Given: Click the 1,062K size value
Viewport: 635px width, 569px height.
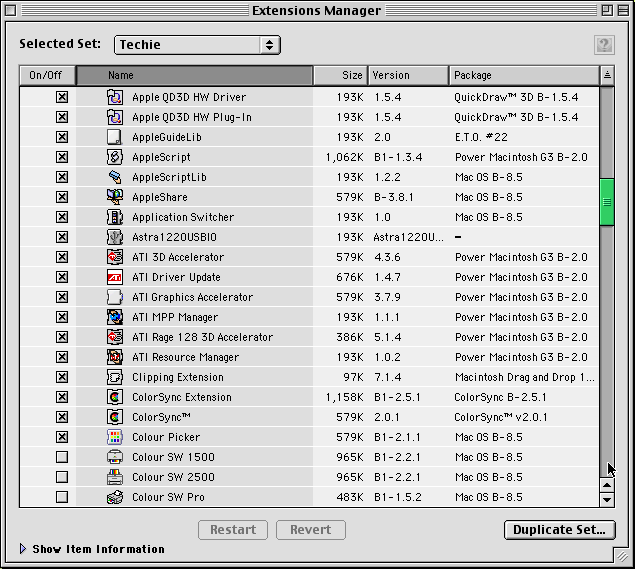Looking at the screenshot, I should tap(345, 157).
